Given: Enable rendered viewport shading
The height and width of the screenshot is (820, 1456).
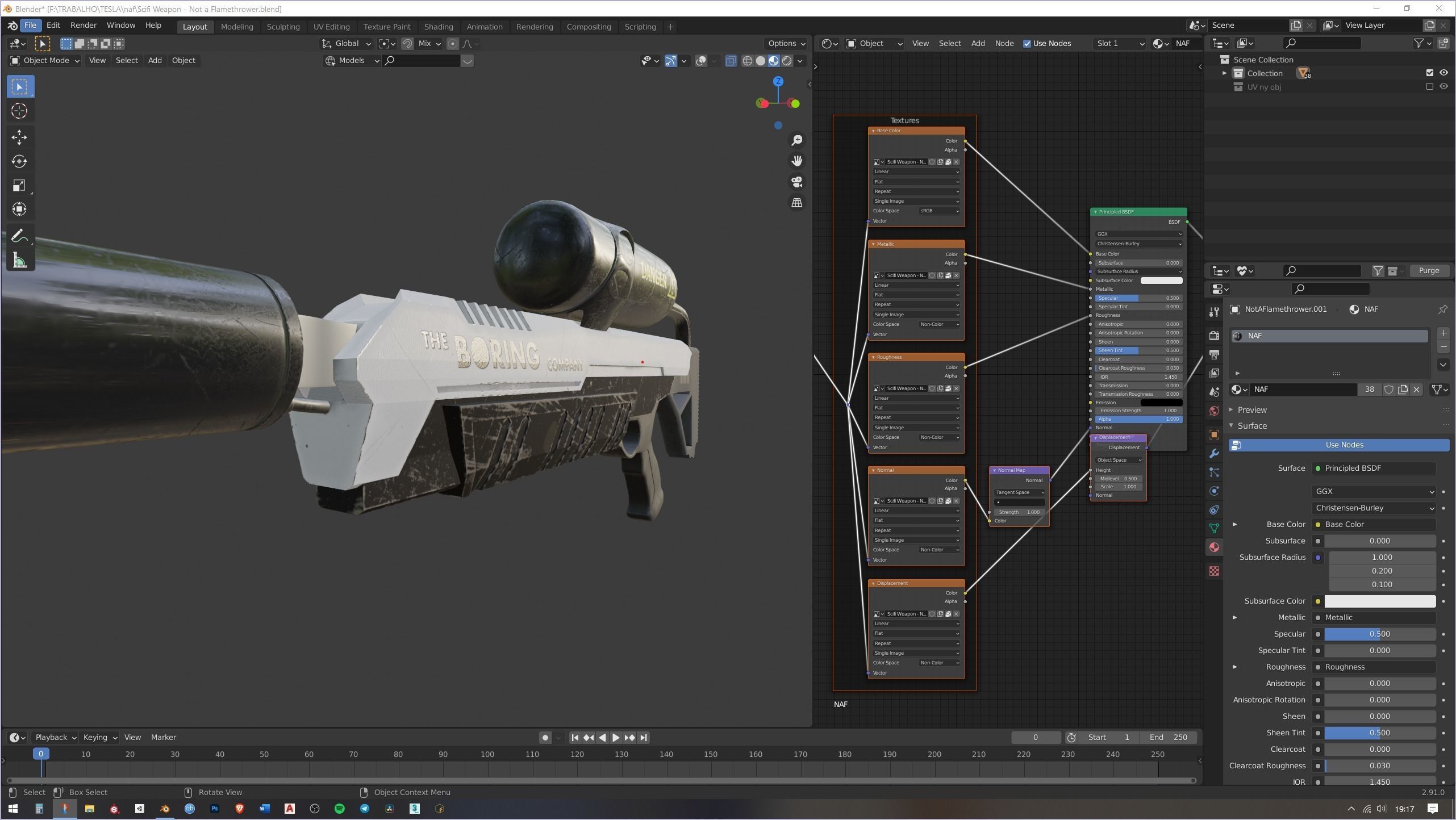Looking at the screenshot, I should 787,61.
